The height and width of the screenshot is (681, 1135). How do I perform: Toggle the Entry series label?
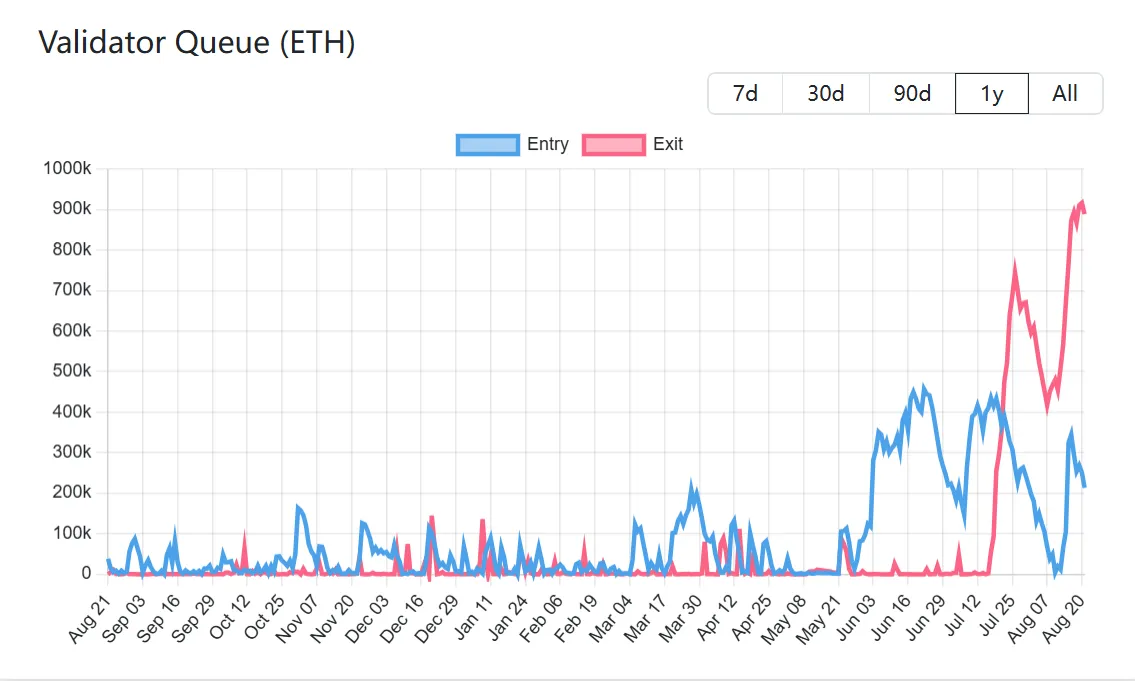click(548, 144)
